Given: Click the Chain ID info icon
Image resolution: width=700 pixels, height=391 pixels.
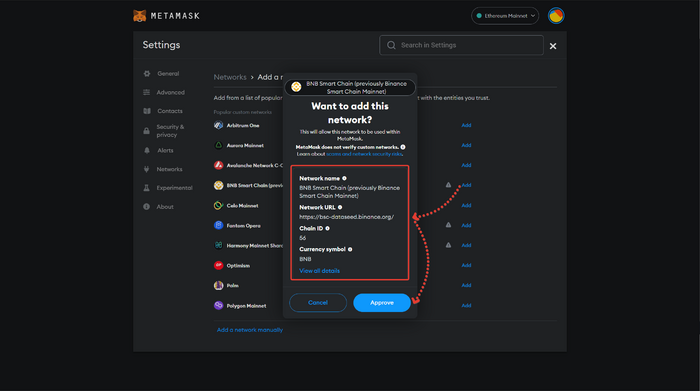Looking at the screenshot, I should pyautogui.click(x=327, y=228).
